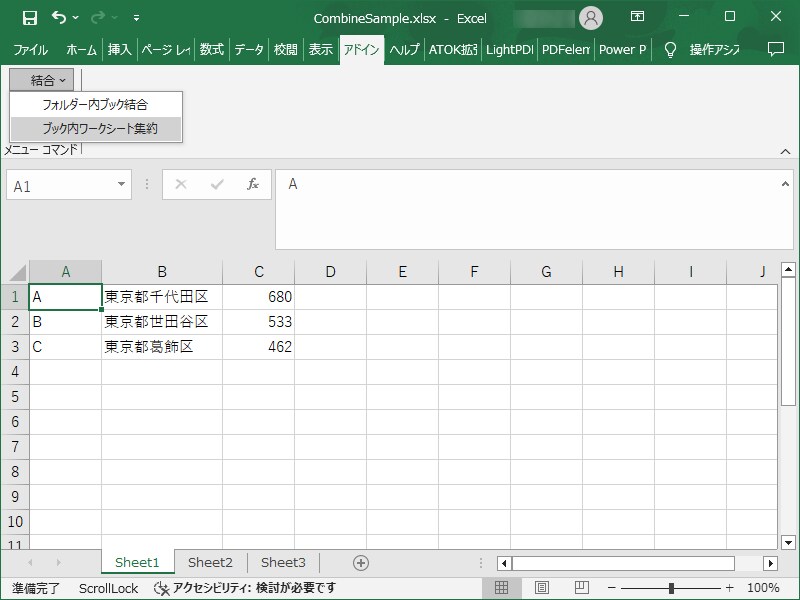800x600 pixels.
Task: Click horizontal scrollbar left arrow
Action: point(504,563)
